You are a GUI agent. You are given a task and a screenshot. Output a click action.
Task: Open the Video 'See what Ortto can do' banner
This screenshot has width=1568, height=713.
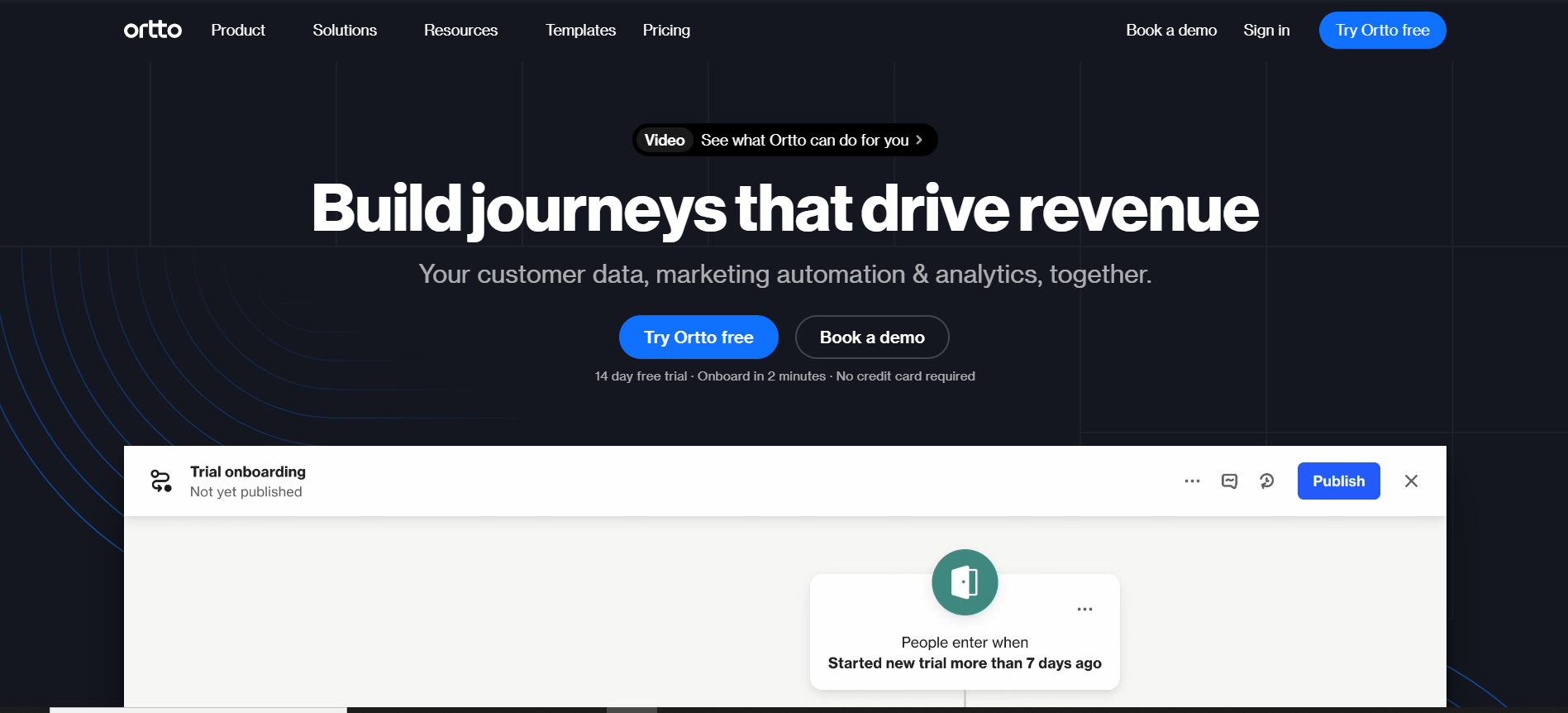pyautogui.click(x=784, y=140)
